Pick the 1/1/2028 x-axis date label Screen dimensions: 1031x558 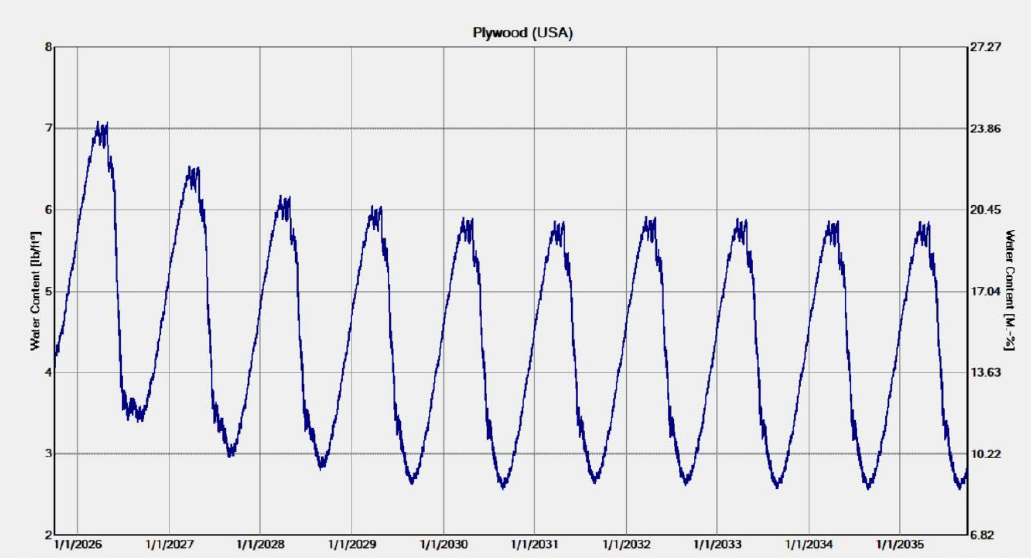(260, 545)
